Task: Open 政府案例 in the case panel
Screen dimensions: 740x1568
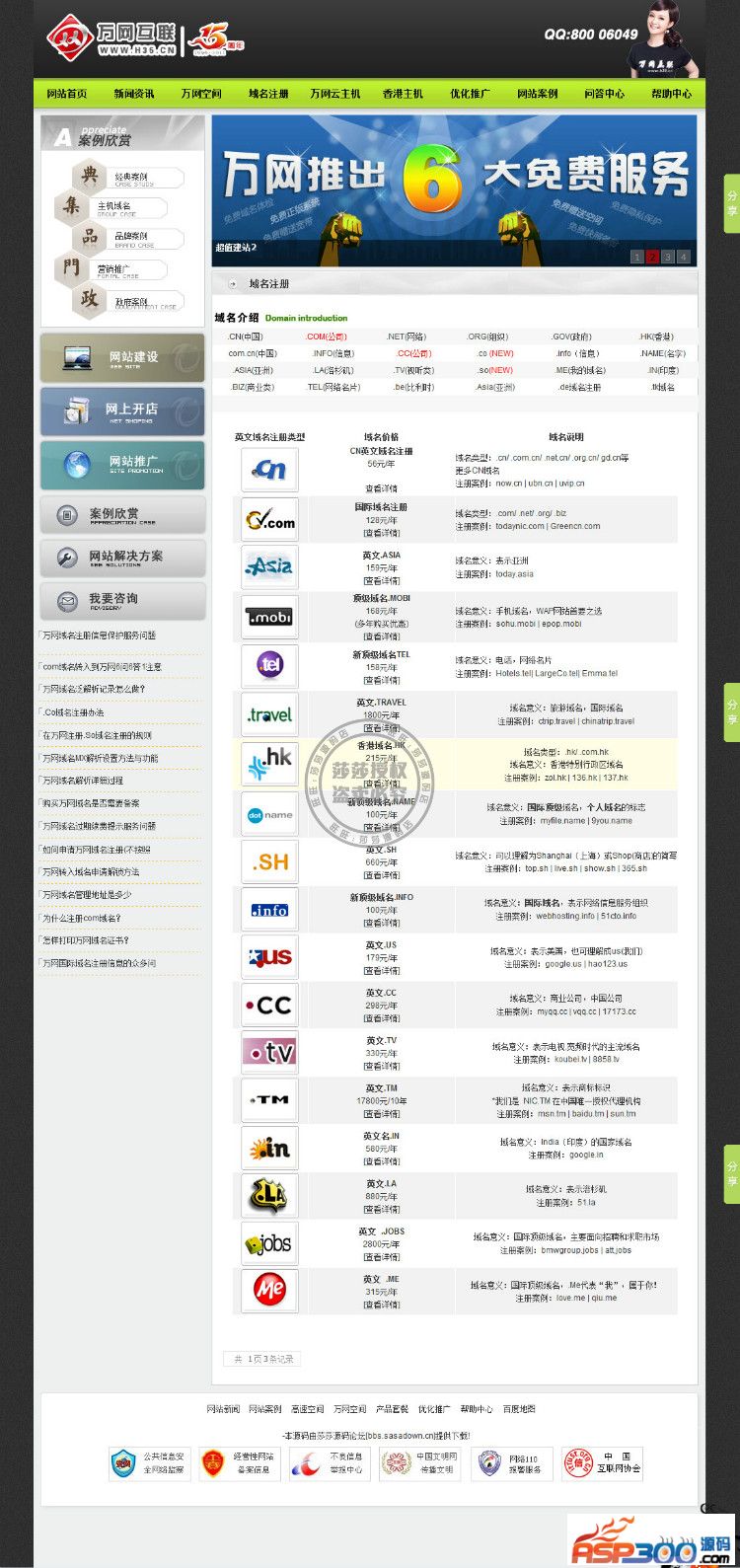Action: coord(132,303)
